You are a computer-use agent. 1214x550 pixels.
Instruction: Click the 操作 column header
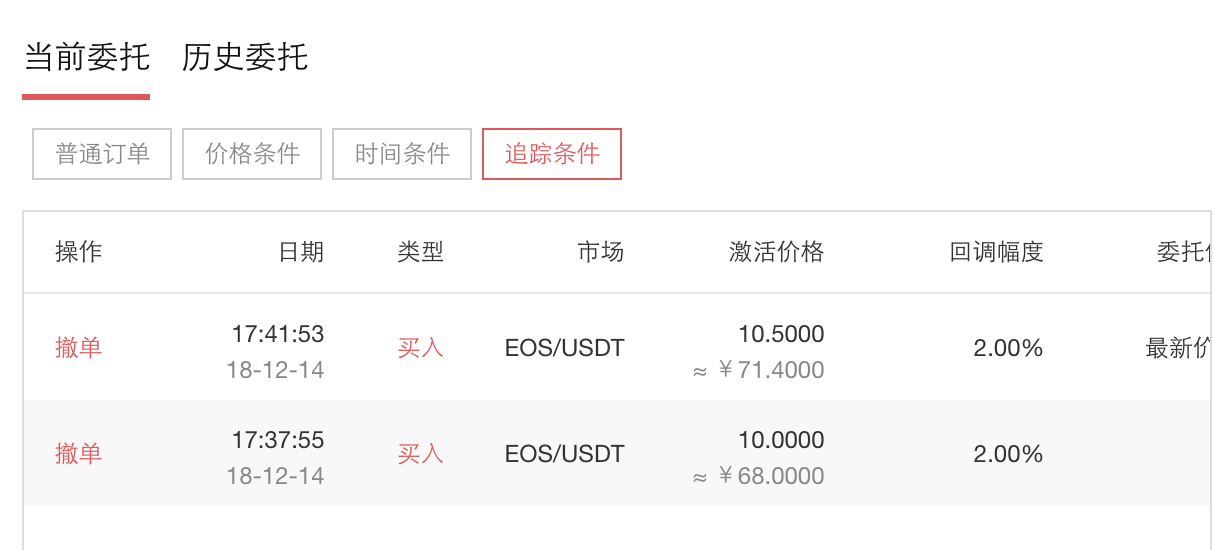78,252
